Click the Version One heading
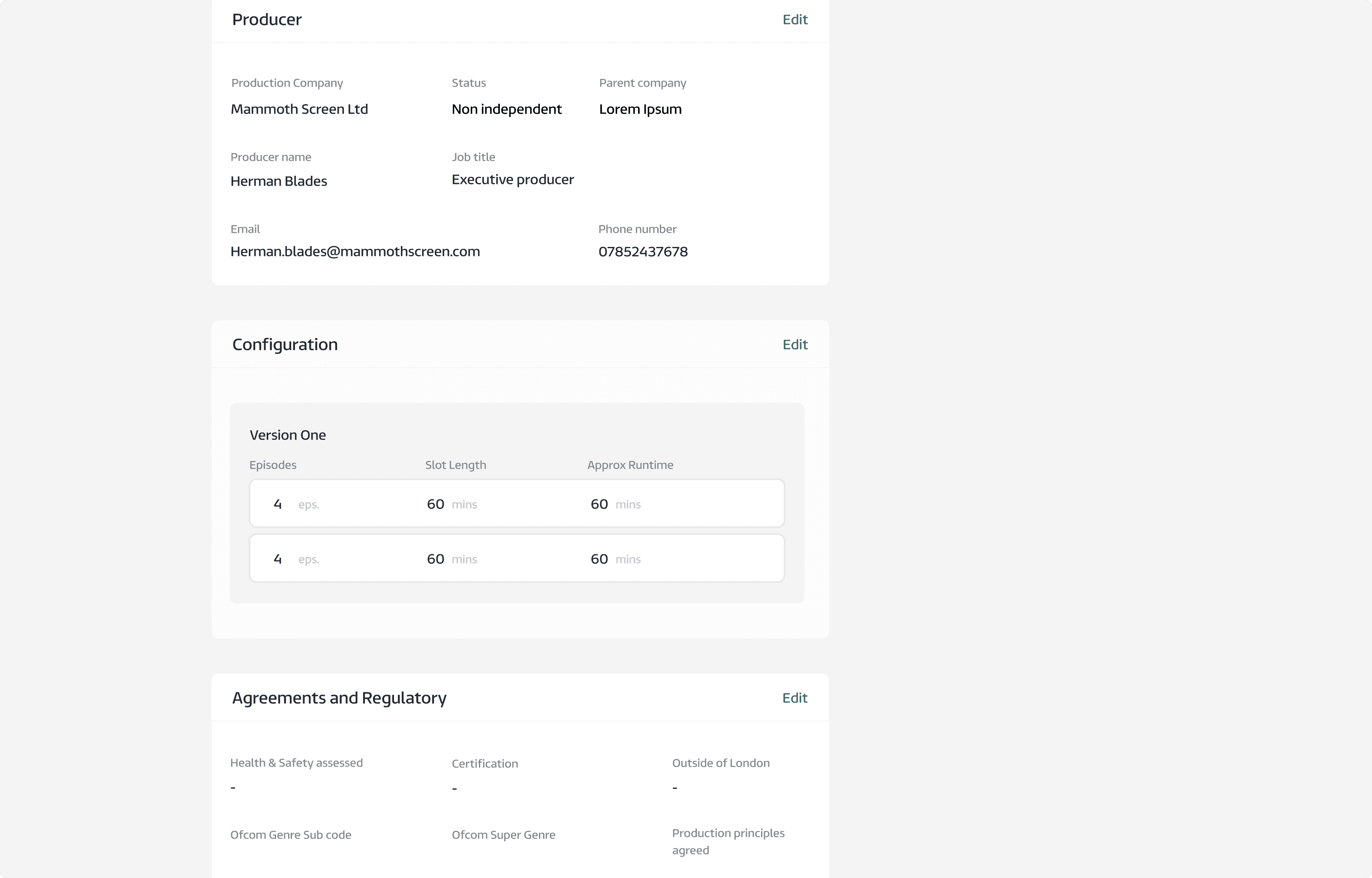 point(287,435)
